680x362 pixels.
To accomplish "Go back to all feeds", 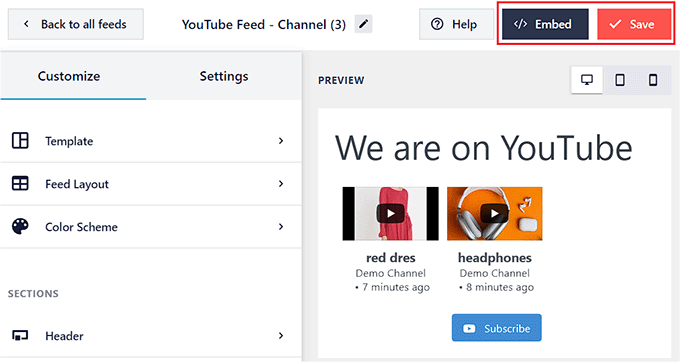I will point(75,24).
